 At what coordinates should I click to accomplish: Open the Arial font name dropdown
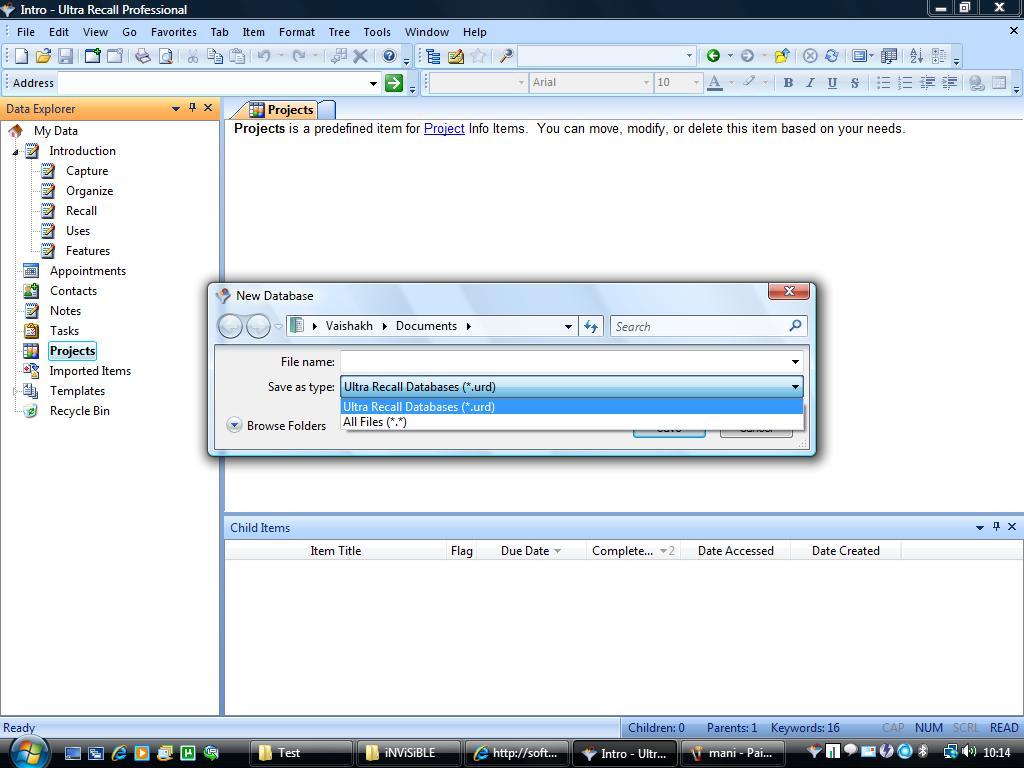646,82
